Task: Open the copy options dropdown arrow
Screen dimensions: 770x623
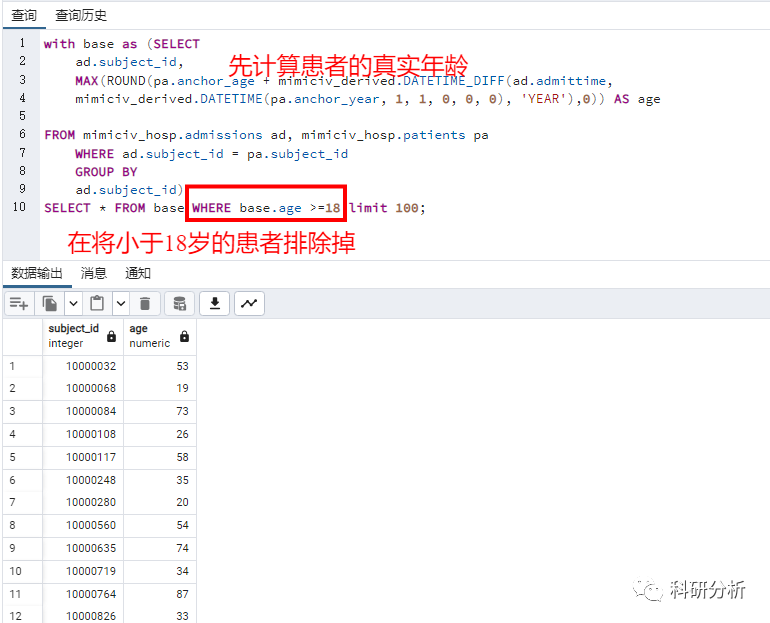Action: [73, 303]
